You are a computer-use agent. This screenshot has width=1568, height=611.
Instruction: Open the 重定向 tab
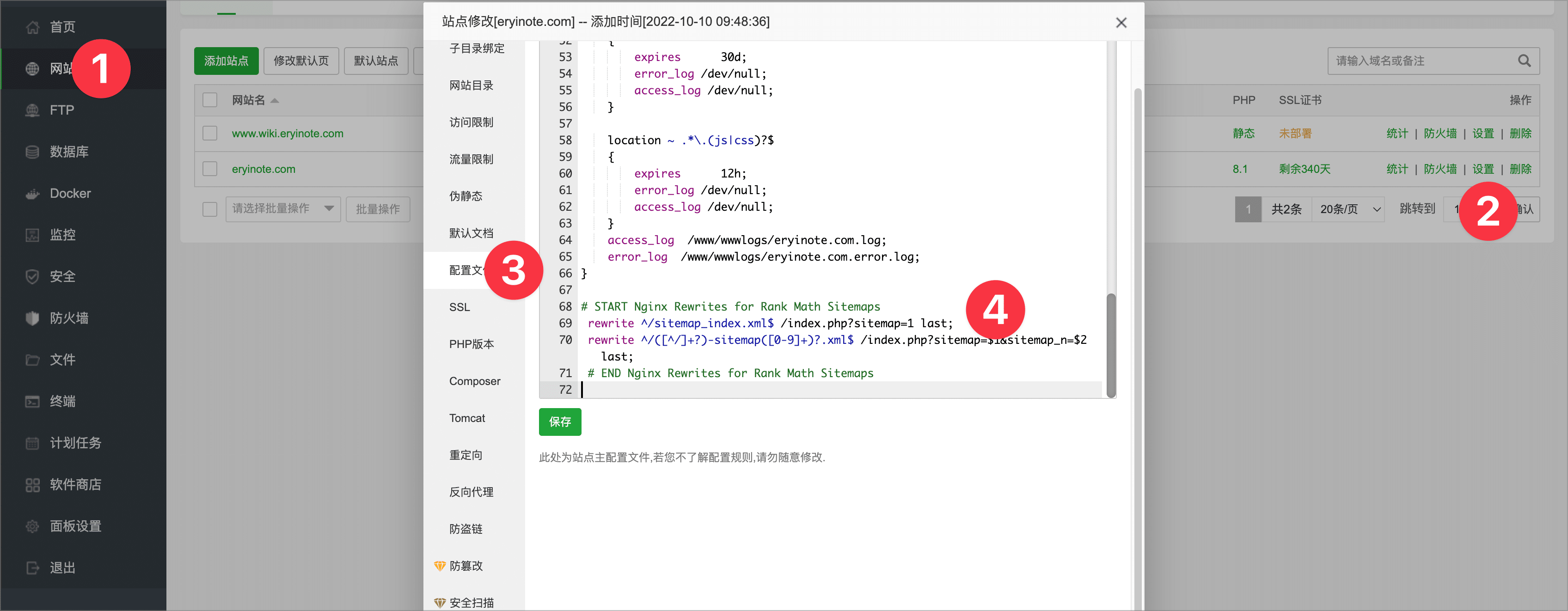click(465, 455)
